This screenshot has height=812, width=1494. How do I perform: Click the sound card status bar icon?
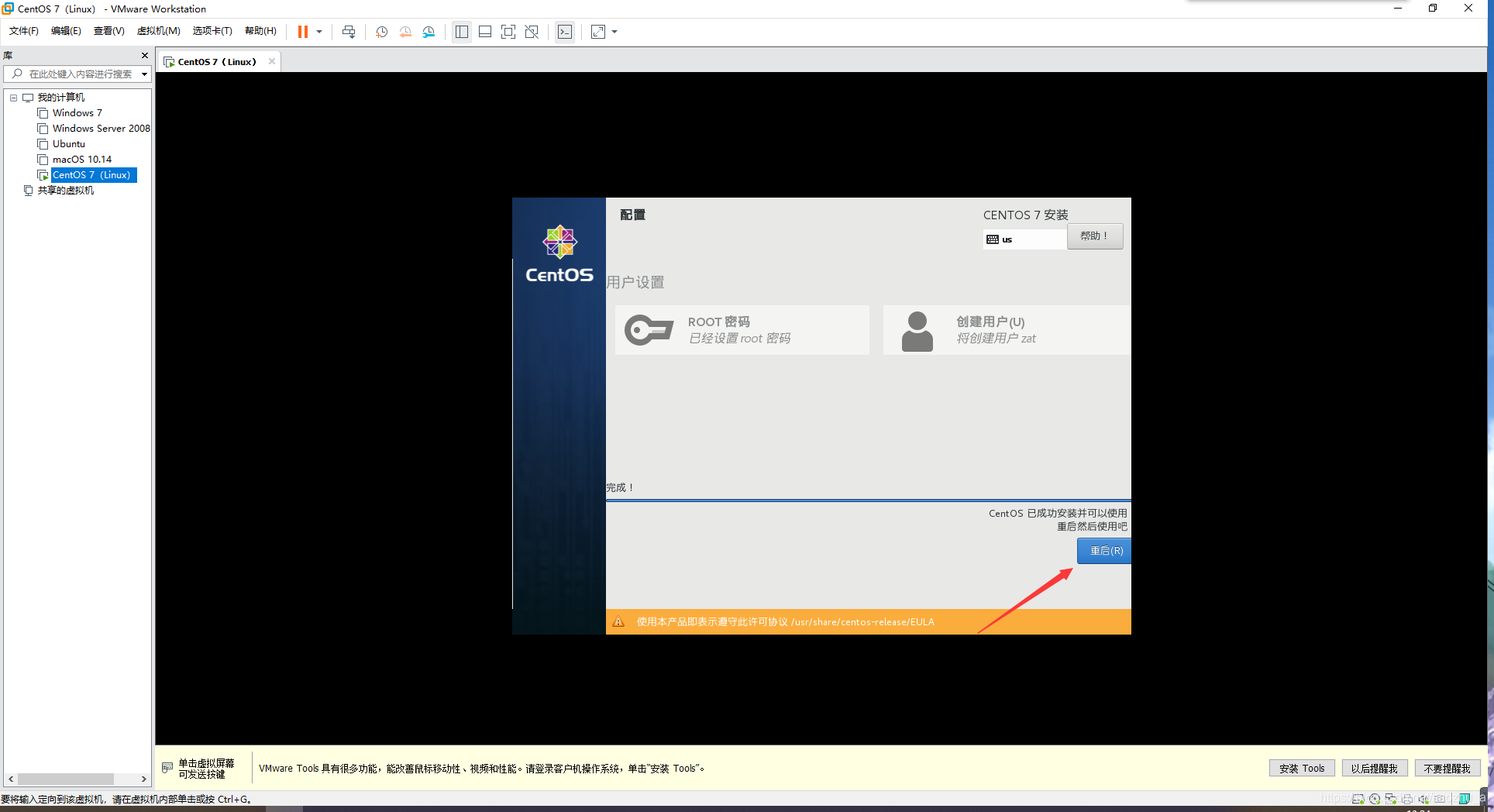(1423, 799)
